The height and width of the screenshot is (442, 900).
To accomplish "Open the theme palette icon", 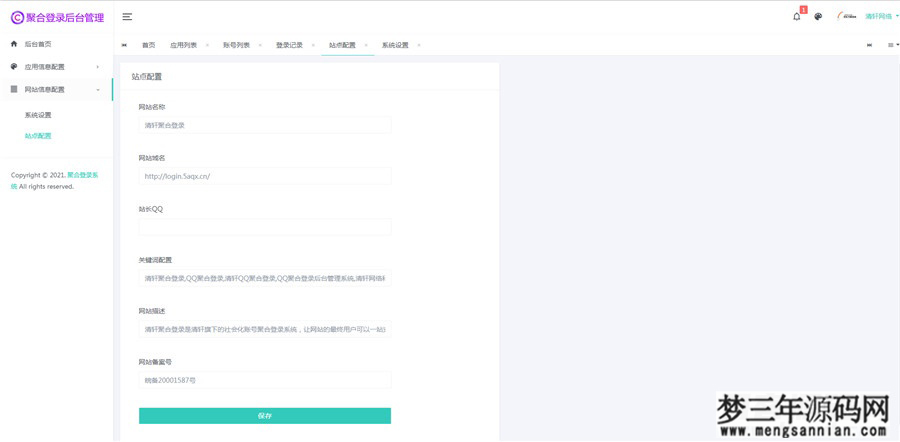I will click(x=818, y=17).
